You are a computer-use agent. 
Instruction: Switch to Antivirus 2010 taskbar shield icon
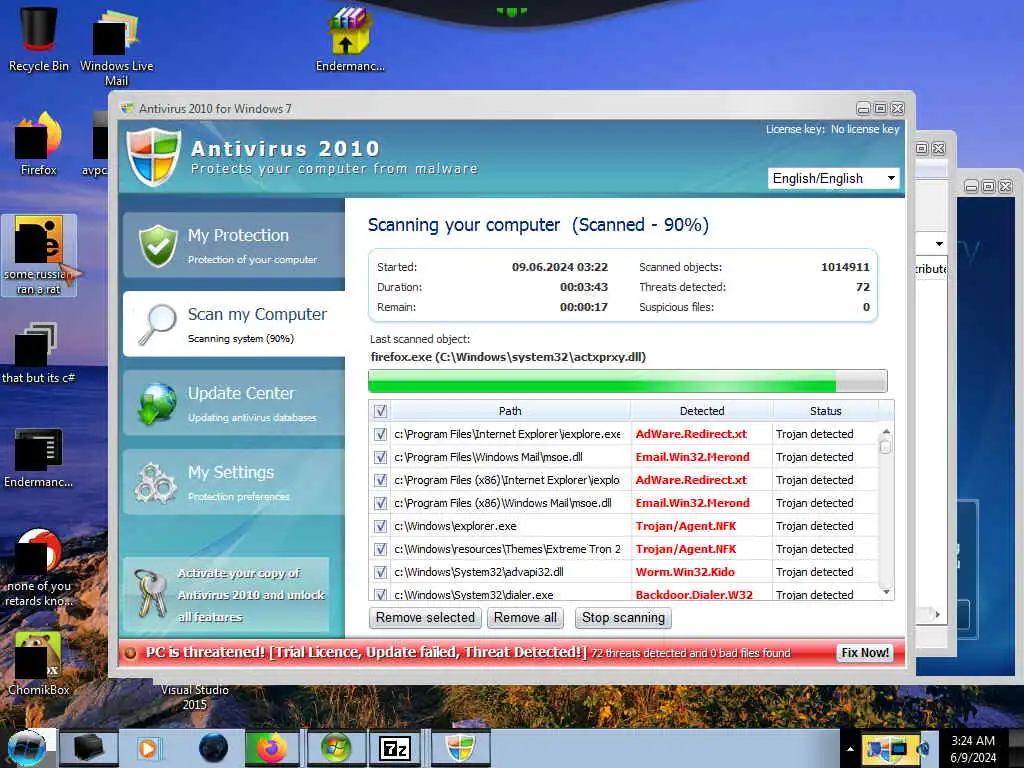(x=460, y=748)
